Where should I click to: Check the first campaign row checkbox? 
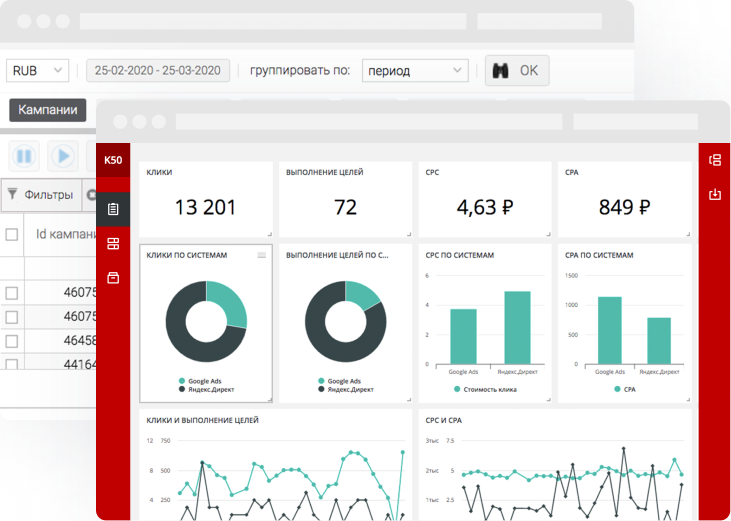[x=12, y=292]
